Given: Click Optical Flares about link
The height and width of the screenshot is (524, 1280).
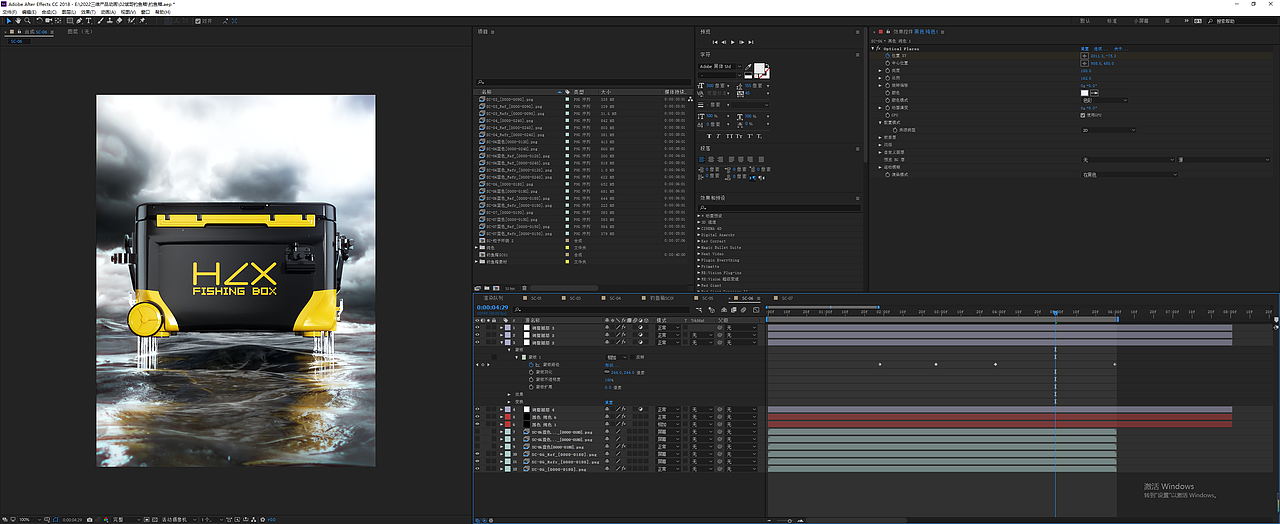Looking at the screenshot, I should click(1121, 49).
